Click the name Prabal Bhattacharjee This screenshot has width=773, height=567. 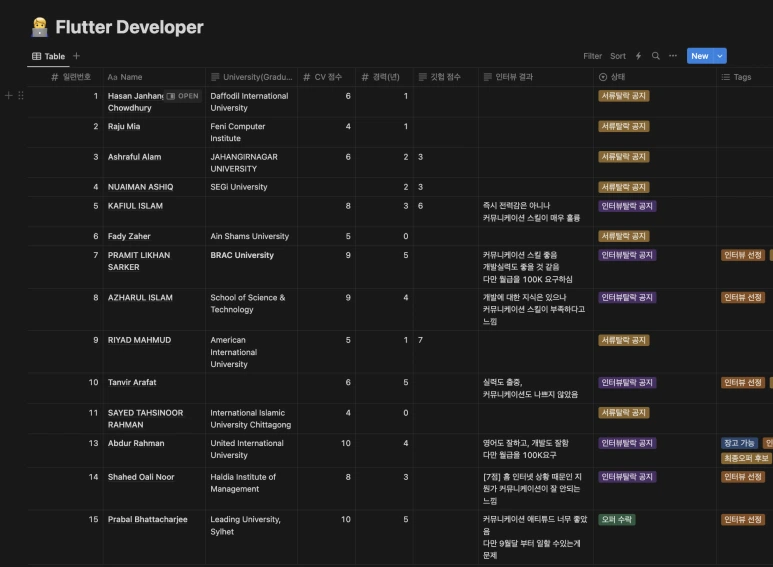pyautogui.click(x=147, y=519)
